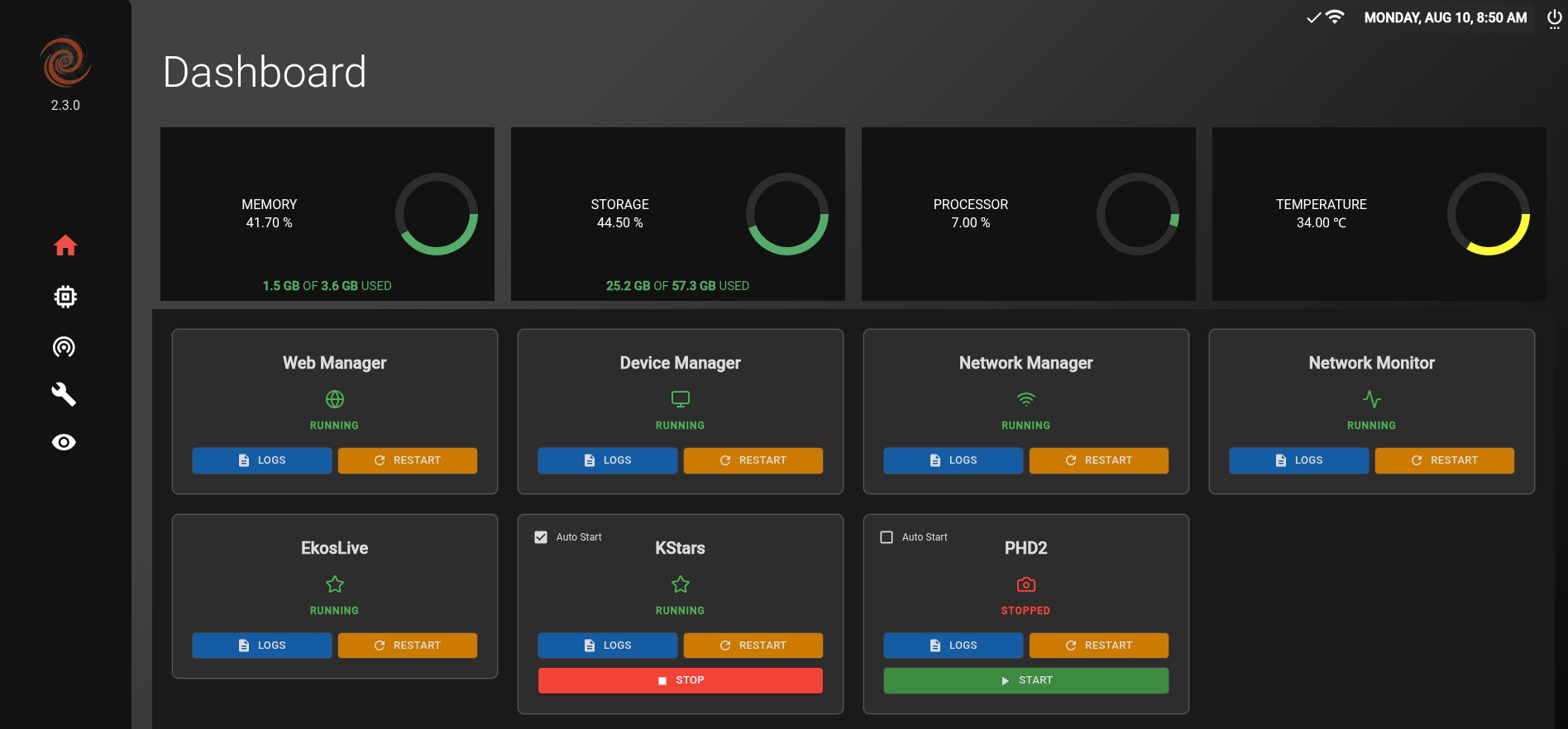This screenshot has width=1568, height=729.
Task: Click the Wi-Fi status icon in top bar
Action: (x=1335, y=17)
